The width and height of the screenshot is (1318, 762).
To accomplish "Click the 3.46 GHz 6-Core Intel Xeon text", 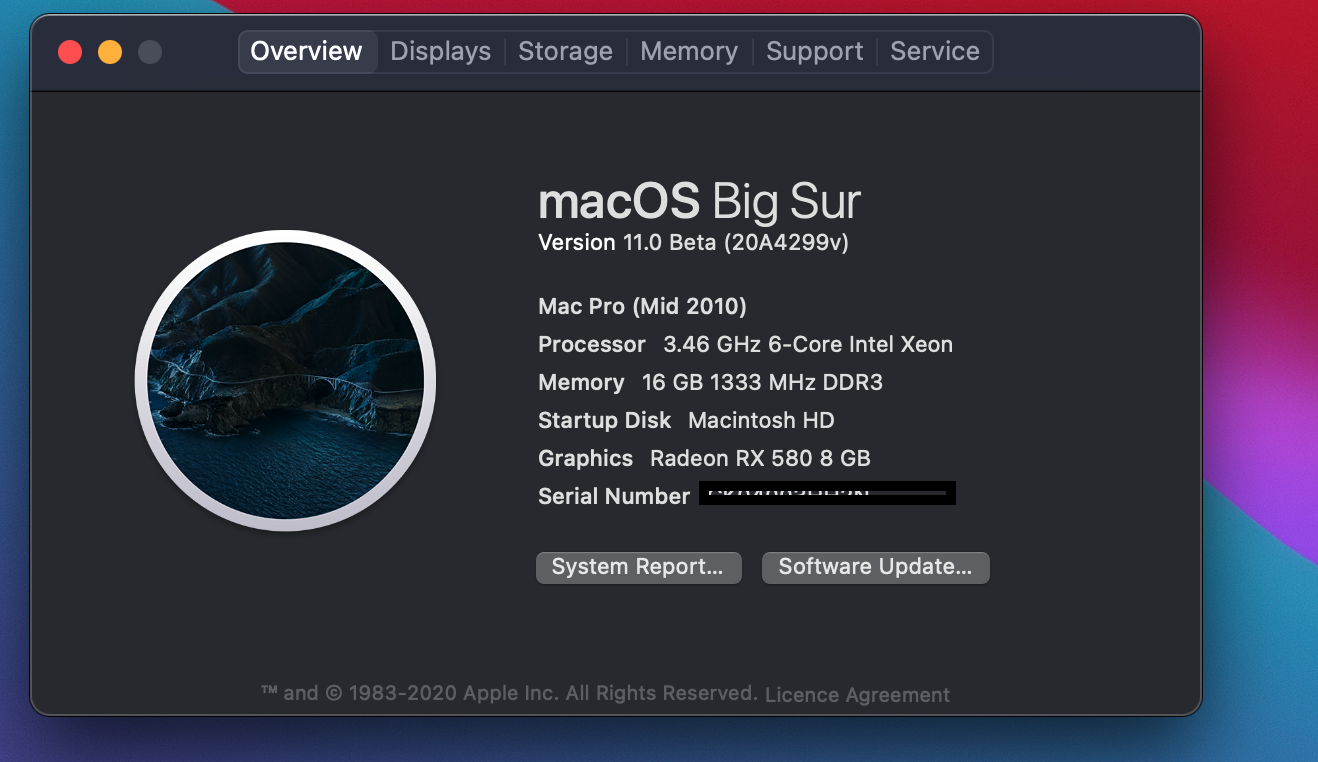I will 808,345.
